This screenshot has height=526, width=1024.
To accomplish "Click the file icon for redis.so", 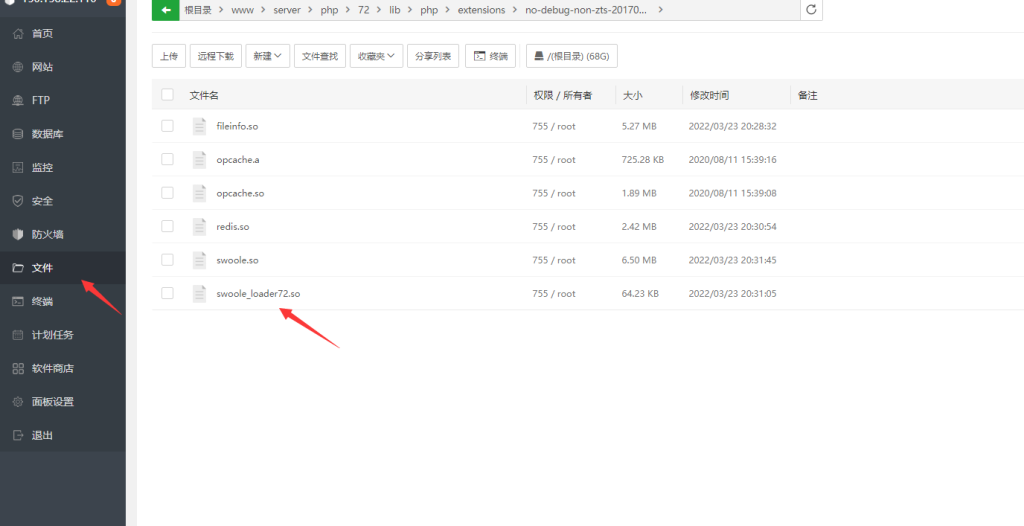I will click(199, 226).
